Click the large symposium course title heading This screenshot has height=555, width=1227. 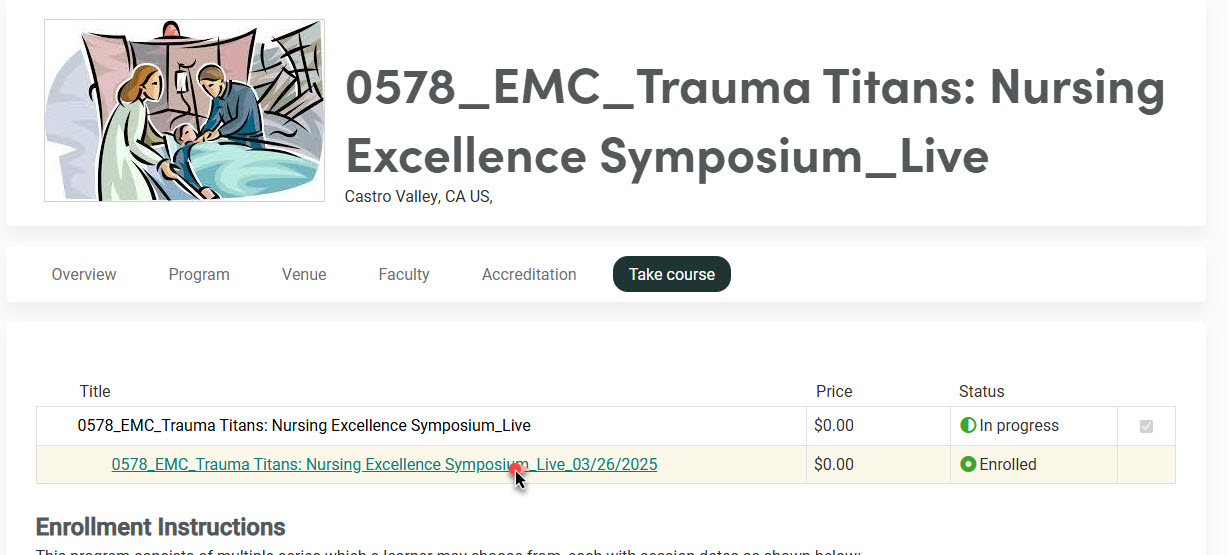coord(755,120)
